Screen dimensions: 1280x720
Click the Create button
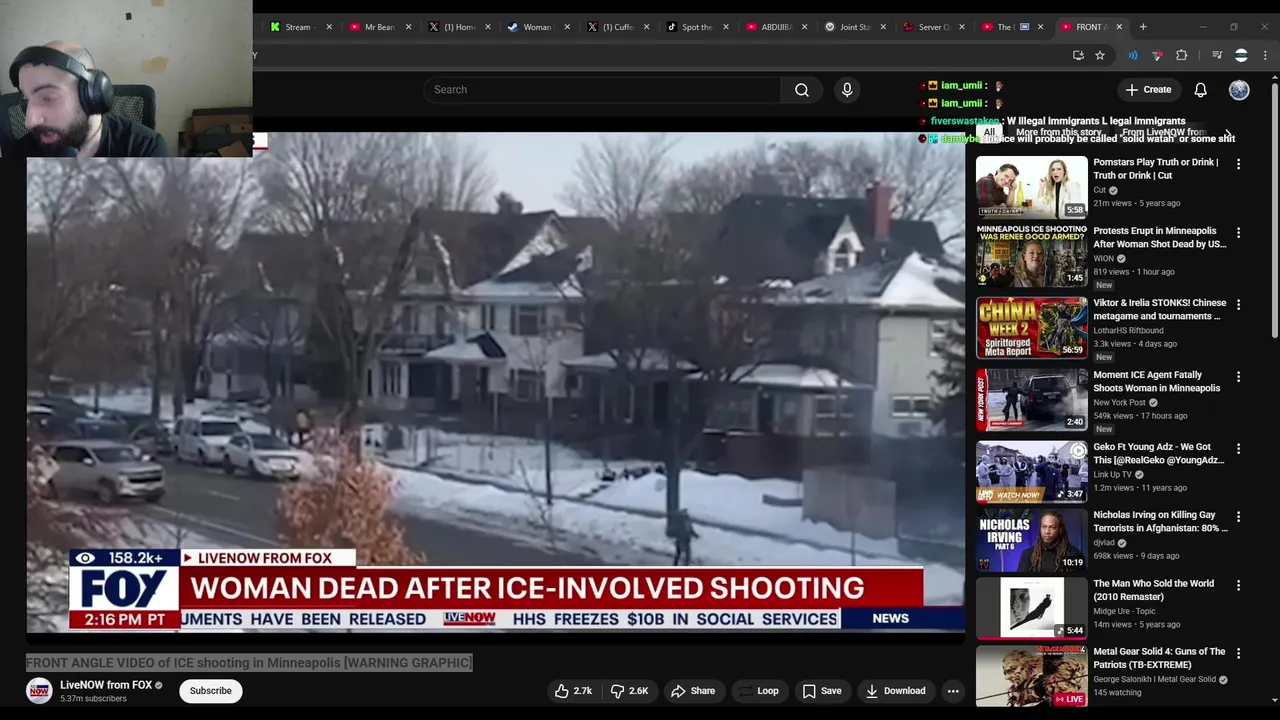1148,90
